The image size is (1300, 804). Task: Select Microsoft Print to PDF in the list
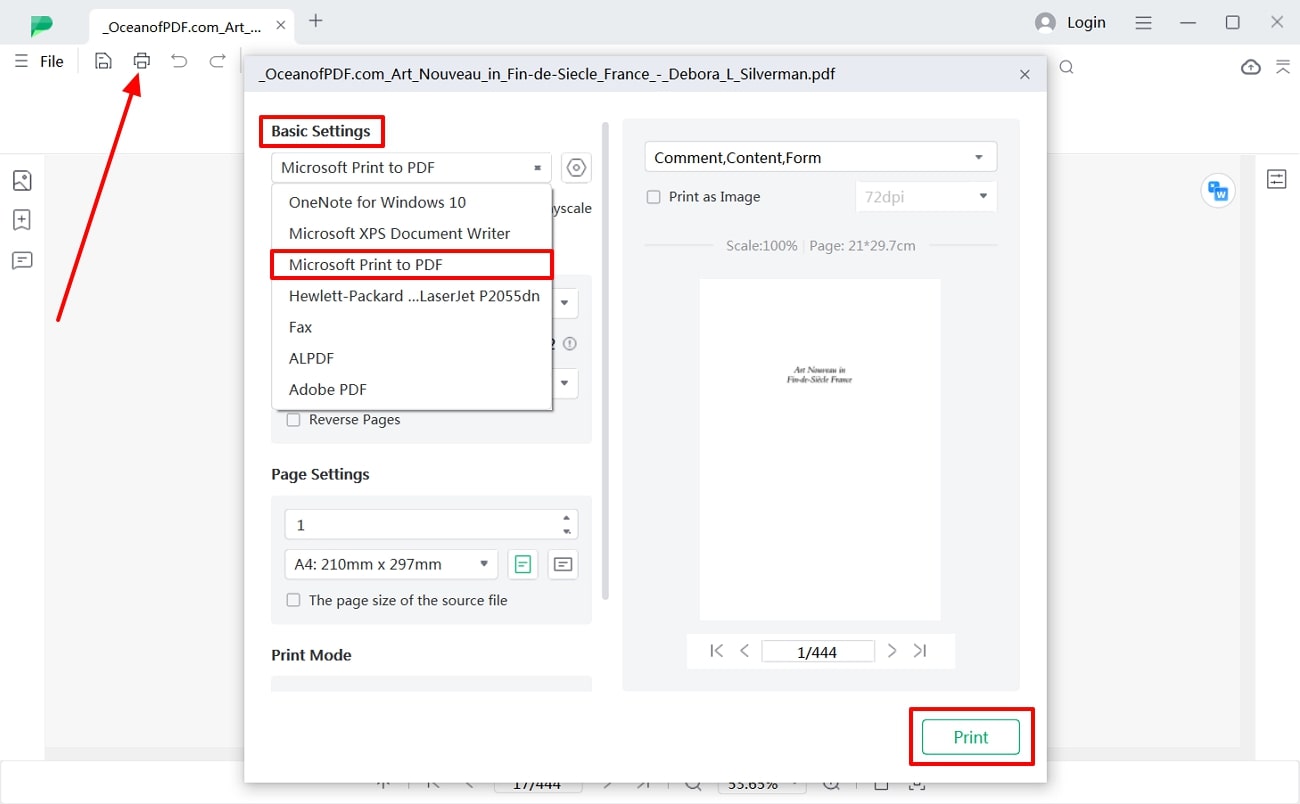[x=411, y=264]
